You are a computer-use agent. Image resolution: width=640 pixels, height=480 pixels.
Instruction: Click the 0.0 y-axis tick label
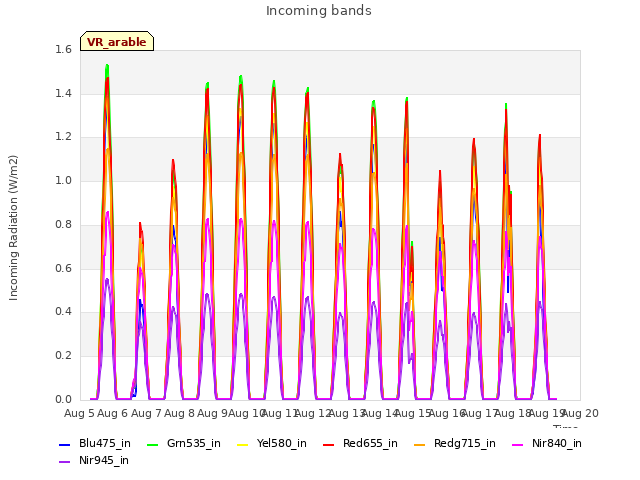[63, 399]
